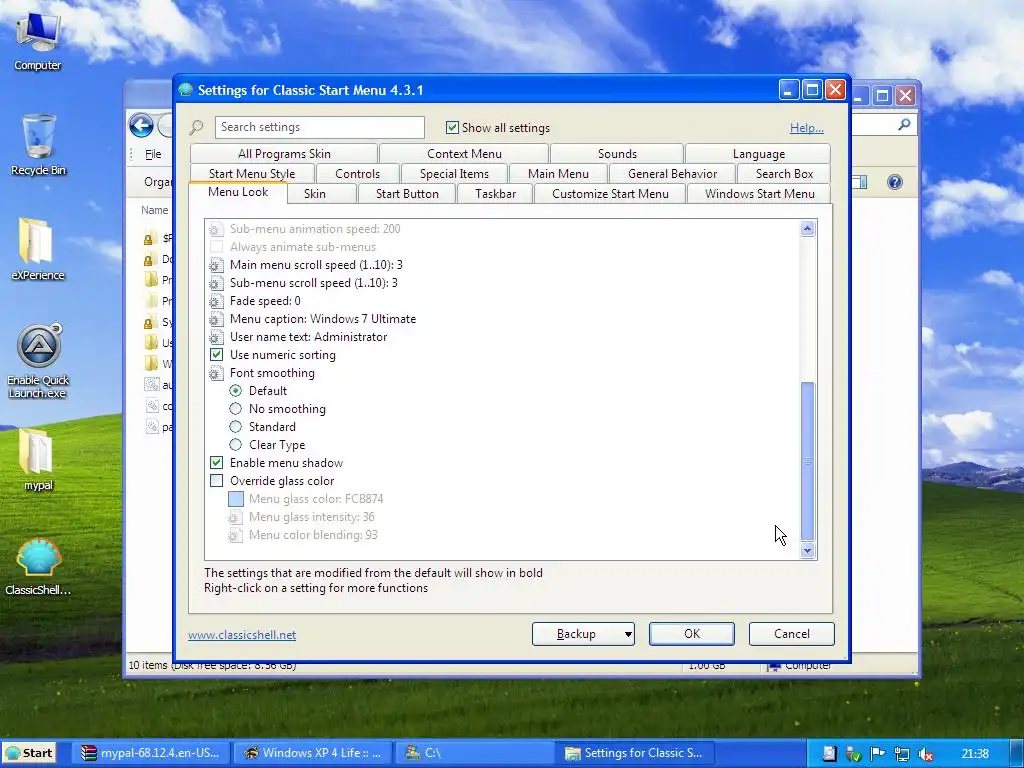Select Standard font smoothing option
This screenshot has width=1024, height=768.
pyautogui.click(x=235, y=426)
